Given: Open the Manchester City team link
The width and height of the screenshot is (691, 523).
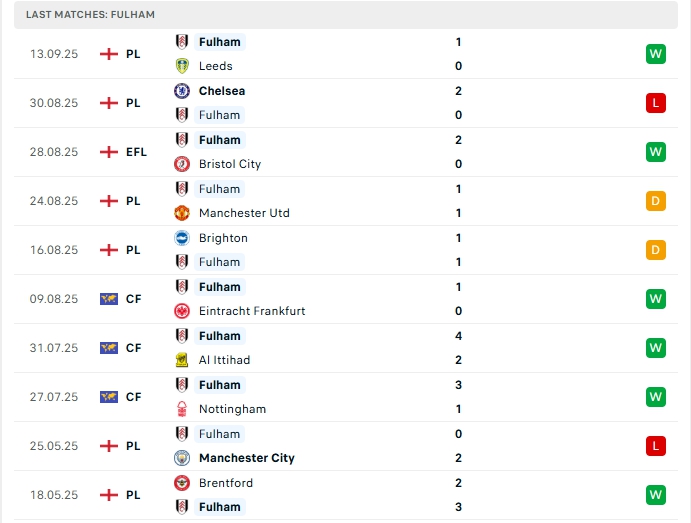Looking at the screenshot, I should [x=246, y=458].
